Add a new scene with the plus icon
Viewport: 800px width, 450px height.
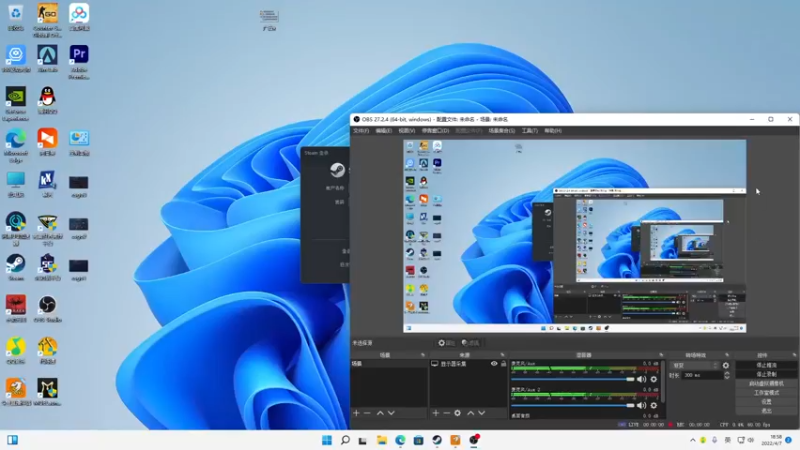click(x=356, y=413)
